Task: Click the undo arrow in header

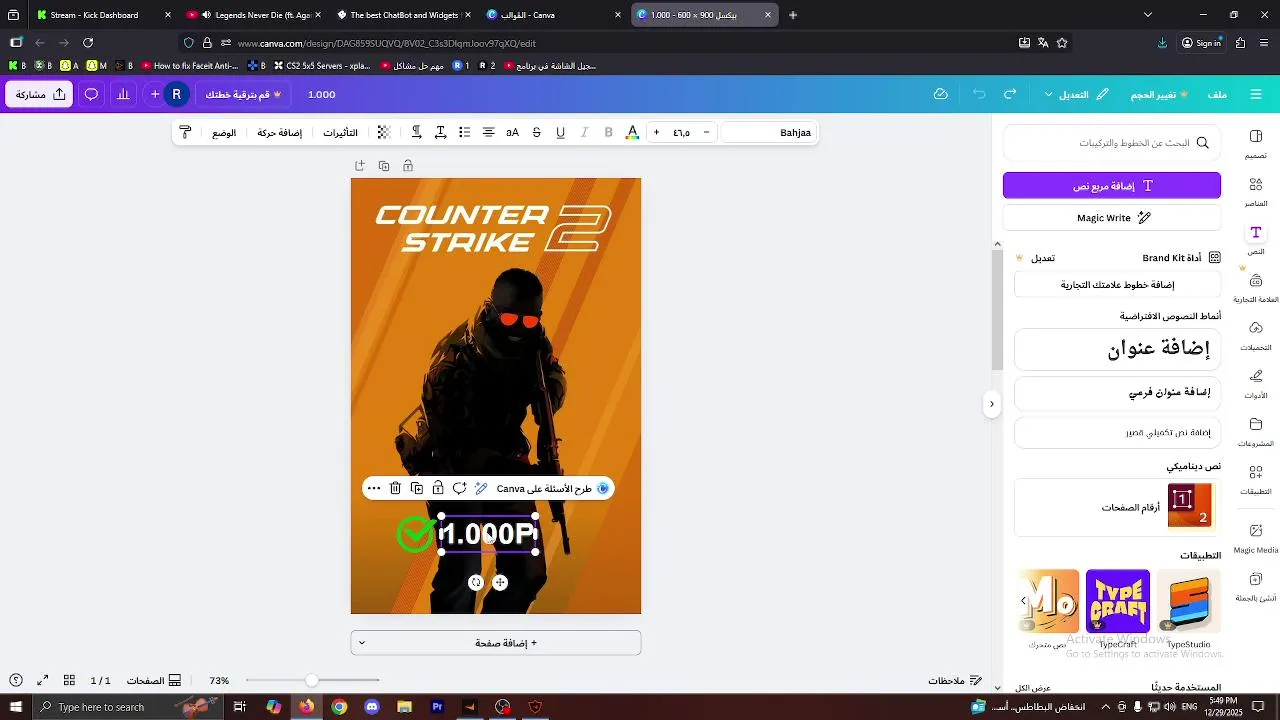Action: [x=979, y=94]
